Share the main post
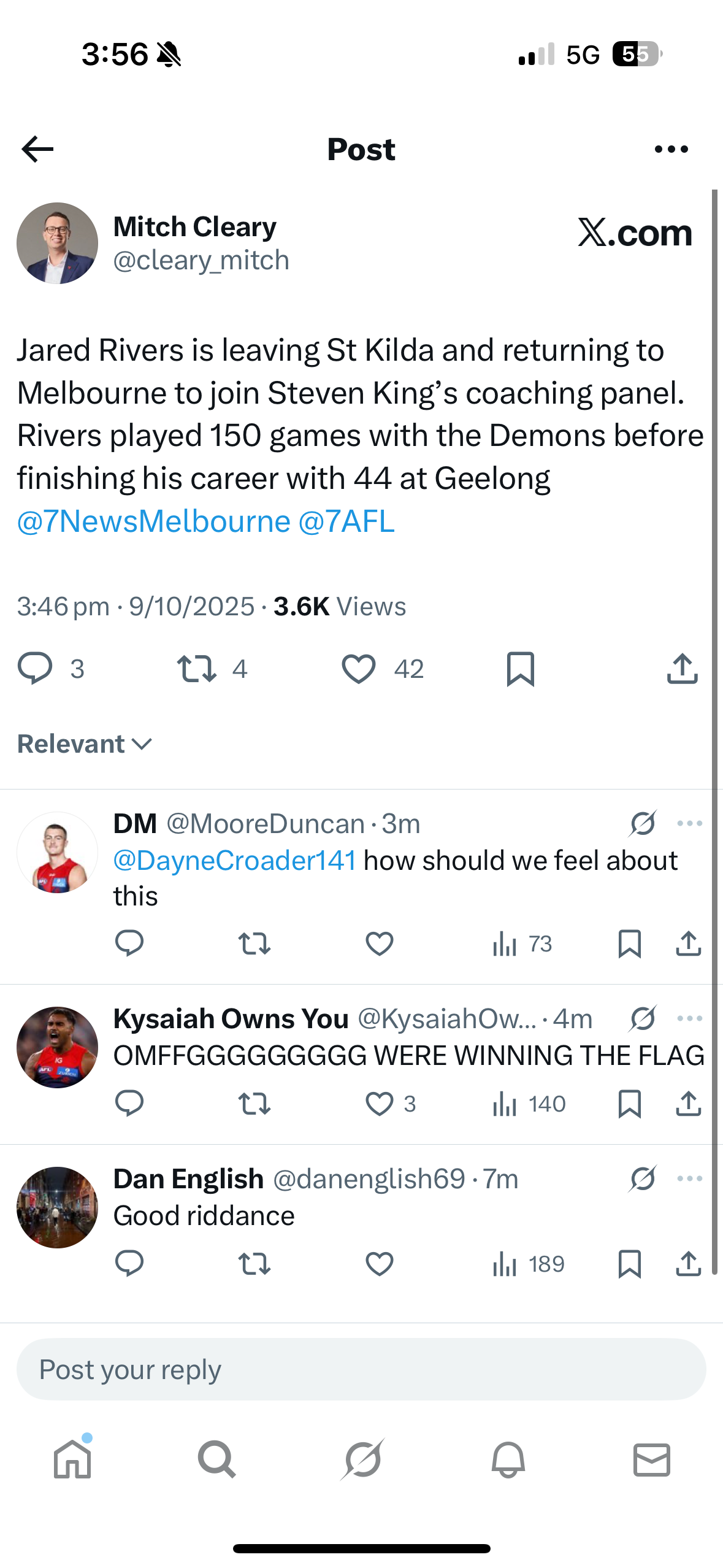Image resolution: width=723 pixels, height=1568 pixels. [682, 669]
